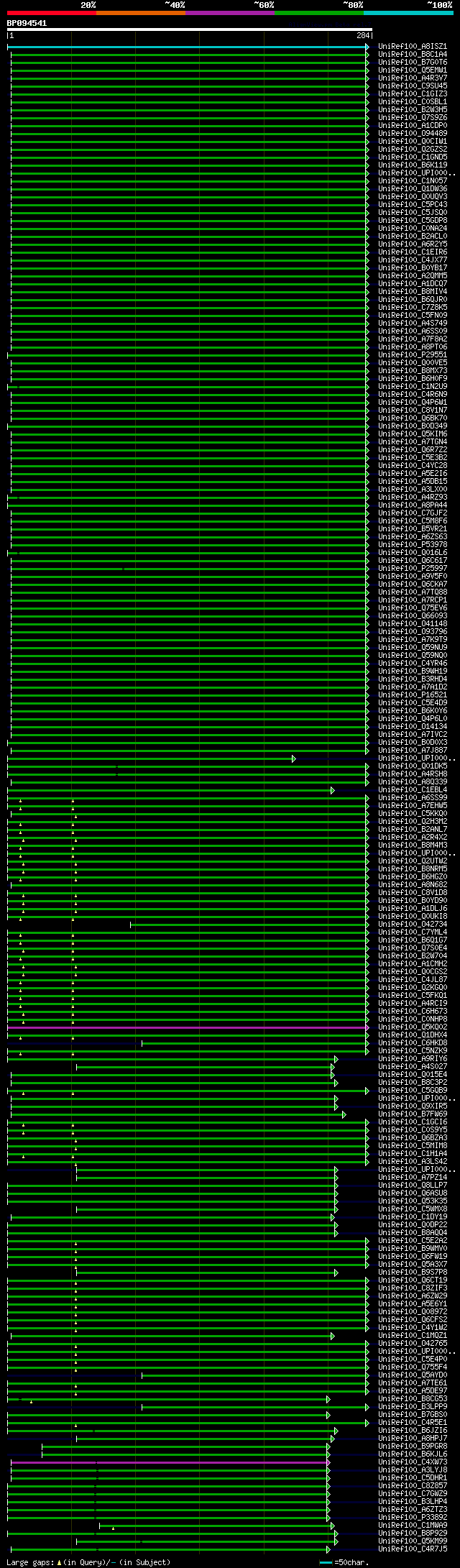The image size is (460, 1568).
Task: Click the UniRef100_P29551 entry
Action: coord(413,355)
